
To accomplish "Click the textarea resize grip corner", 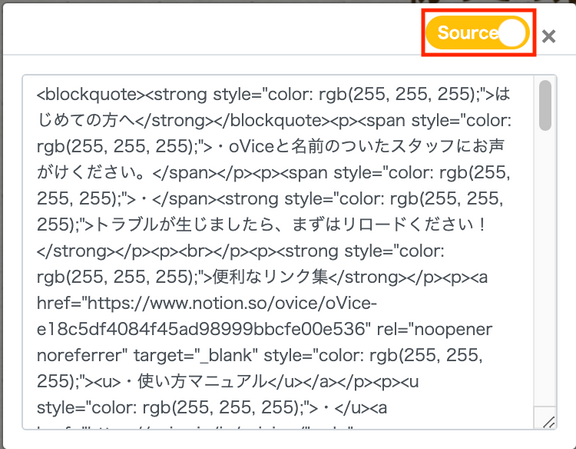I will 549,422.
